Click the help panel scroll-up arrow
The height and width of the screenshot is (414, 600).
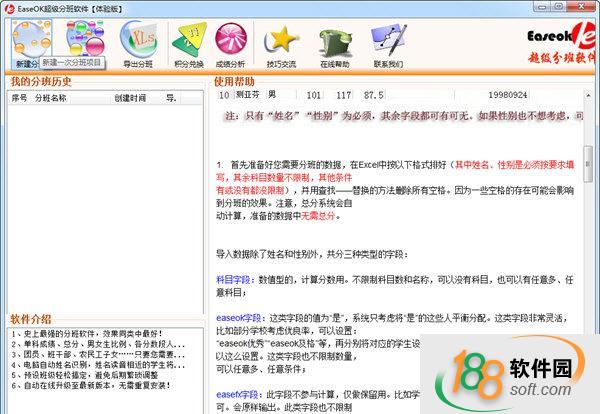[588, 96]
